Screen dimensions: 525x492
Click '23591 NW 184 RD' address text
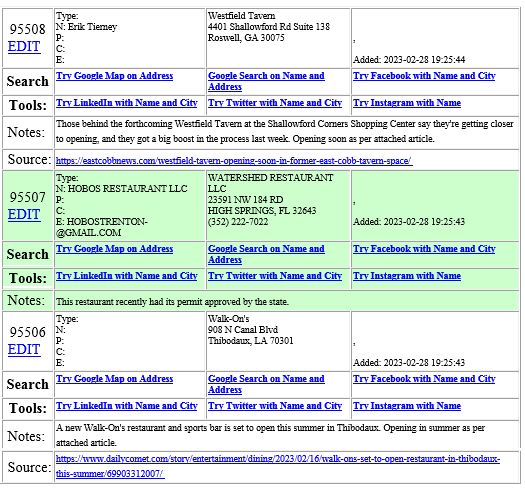coord(245,200)
